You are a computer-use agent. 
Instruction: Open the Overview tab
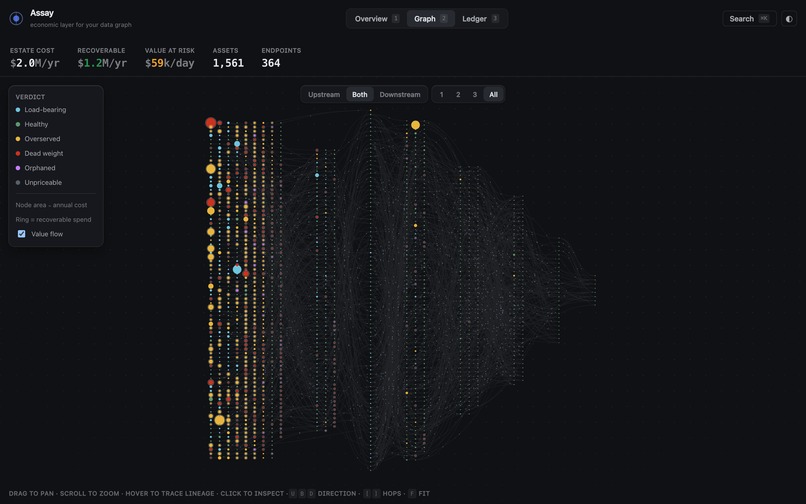[377, 19]
